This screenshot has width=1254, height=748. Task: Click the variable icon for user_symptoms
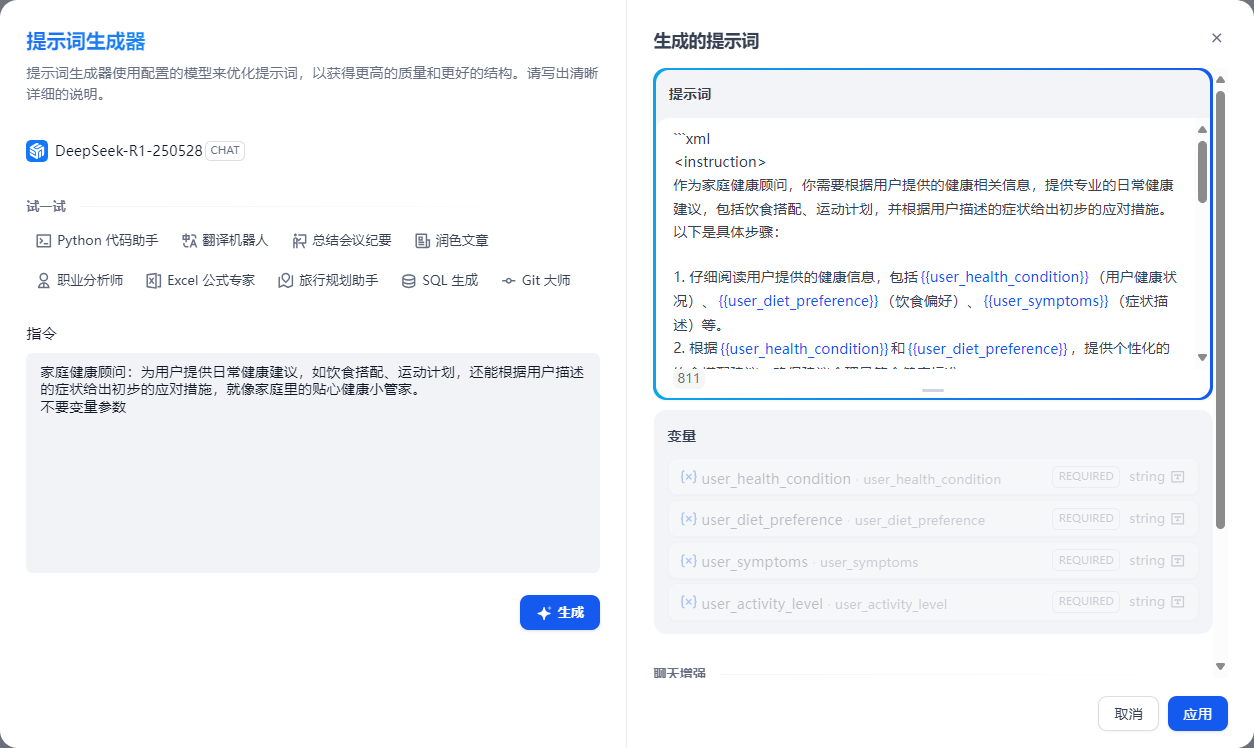688,561
